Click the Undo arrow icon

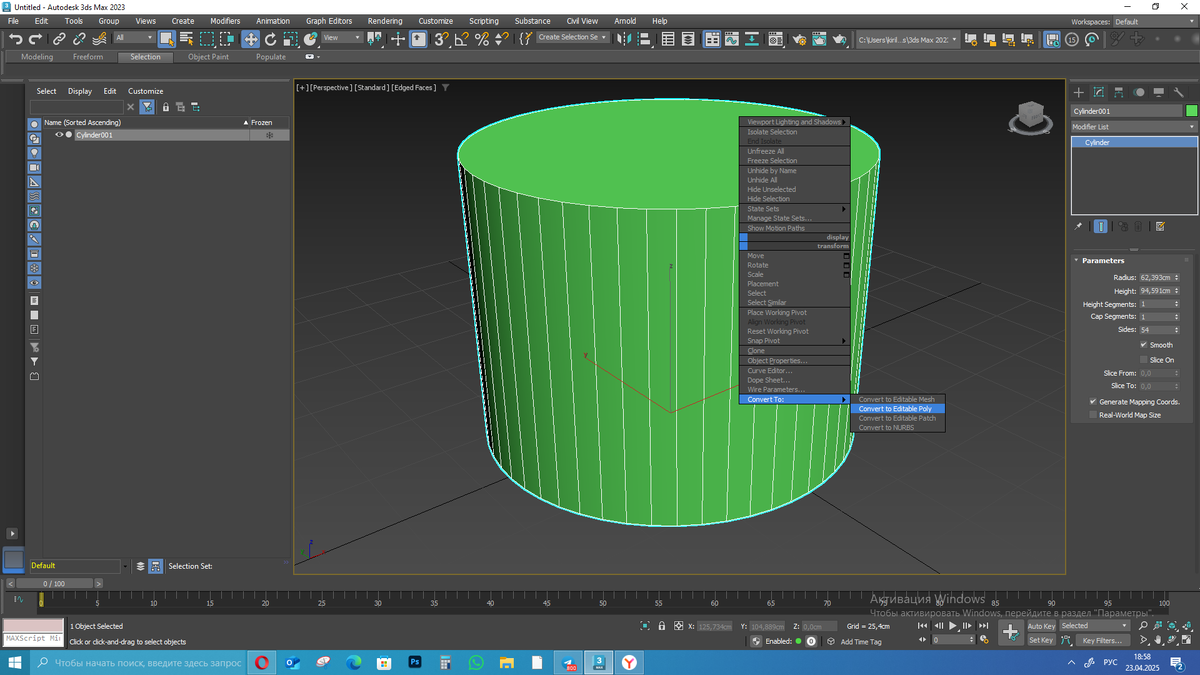coord(16,39)
